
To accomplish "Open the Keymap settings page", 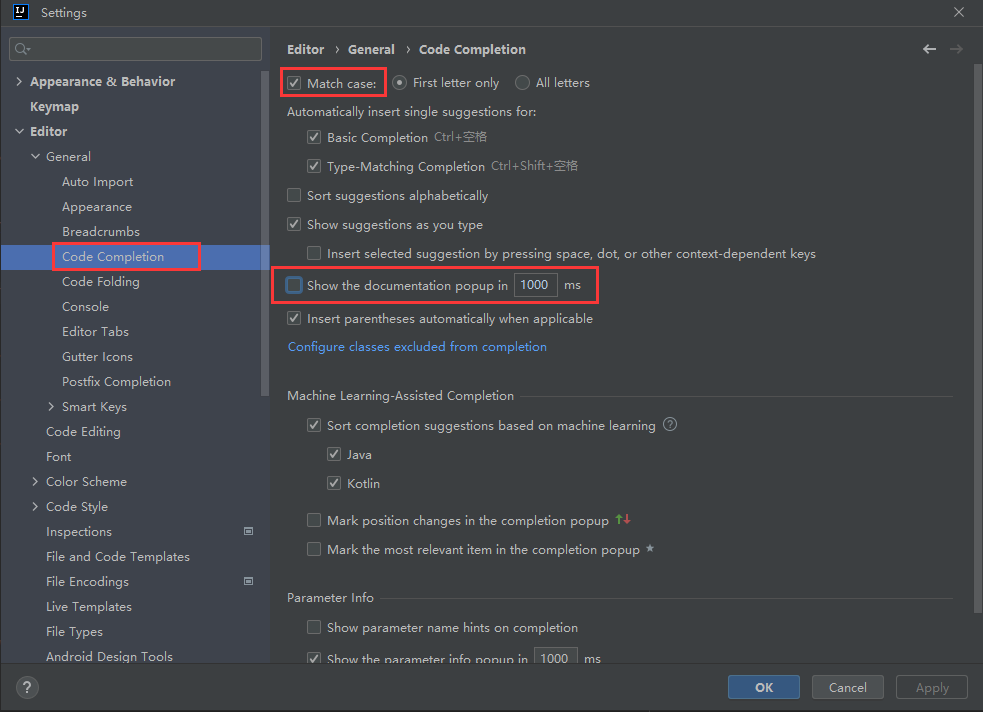I will point(55,107).
